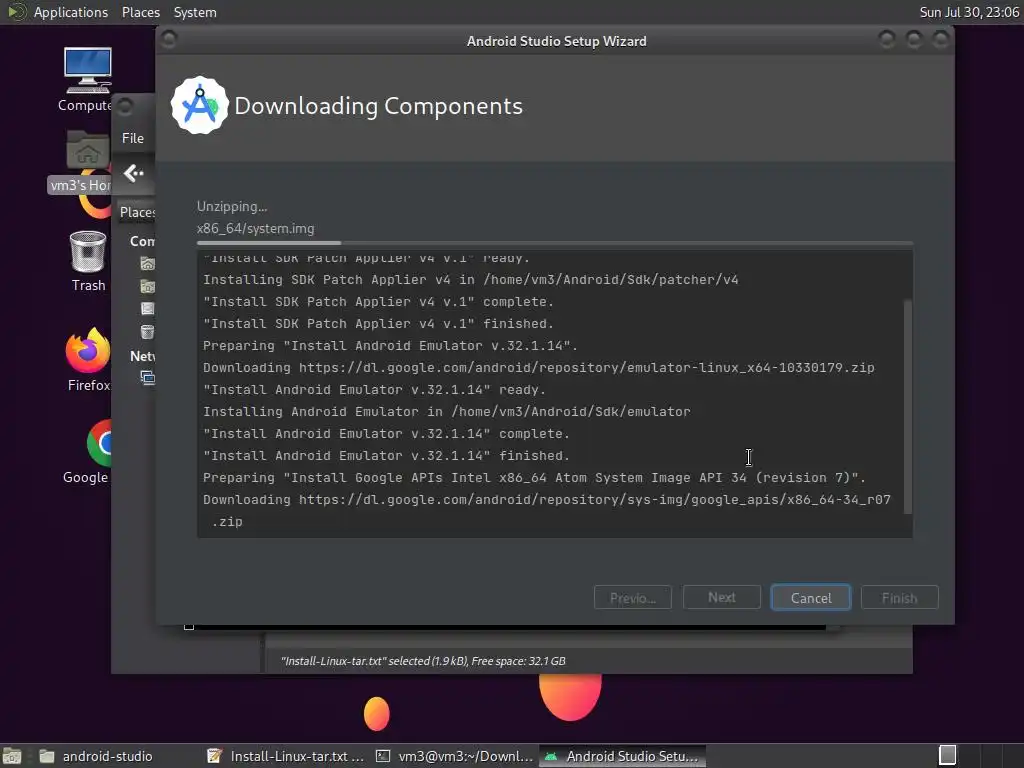The height and width of the screenshot is (768, 1024).
Task: Click the log output vertical scrollbar
Action: point(907,407)
